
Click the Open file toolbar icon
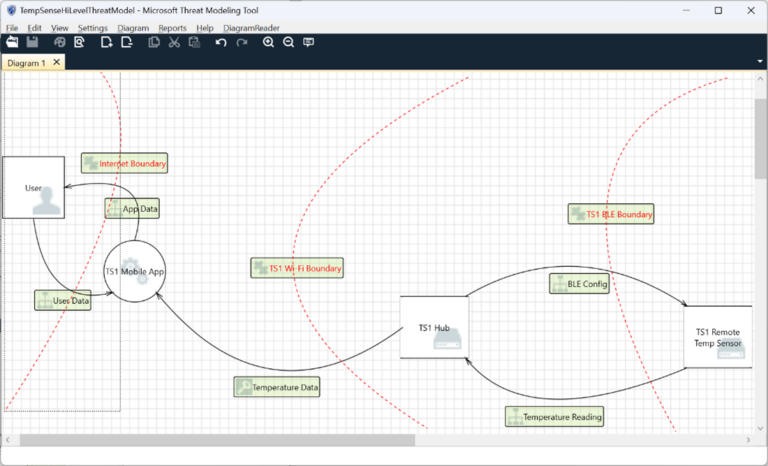tap(12, 42)
